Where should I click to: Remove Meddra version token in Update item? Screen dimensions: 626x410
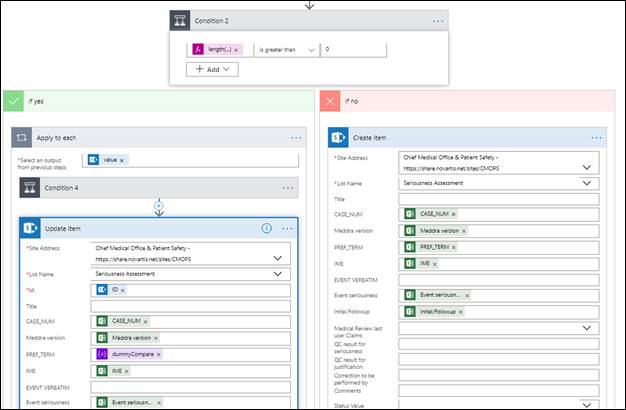coord(156,338)
